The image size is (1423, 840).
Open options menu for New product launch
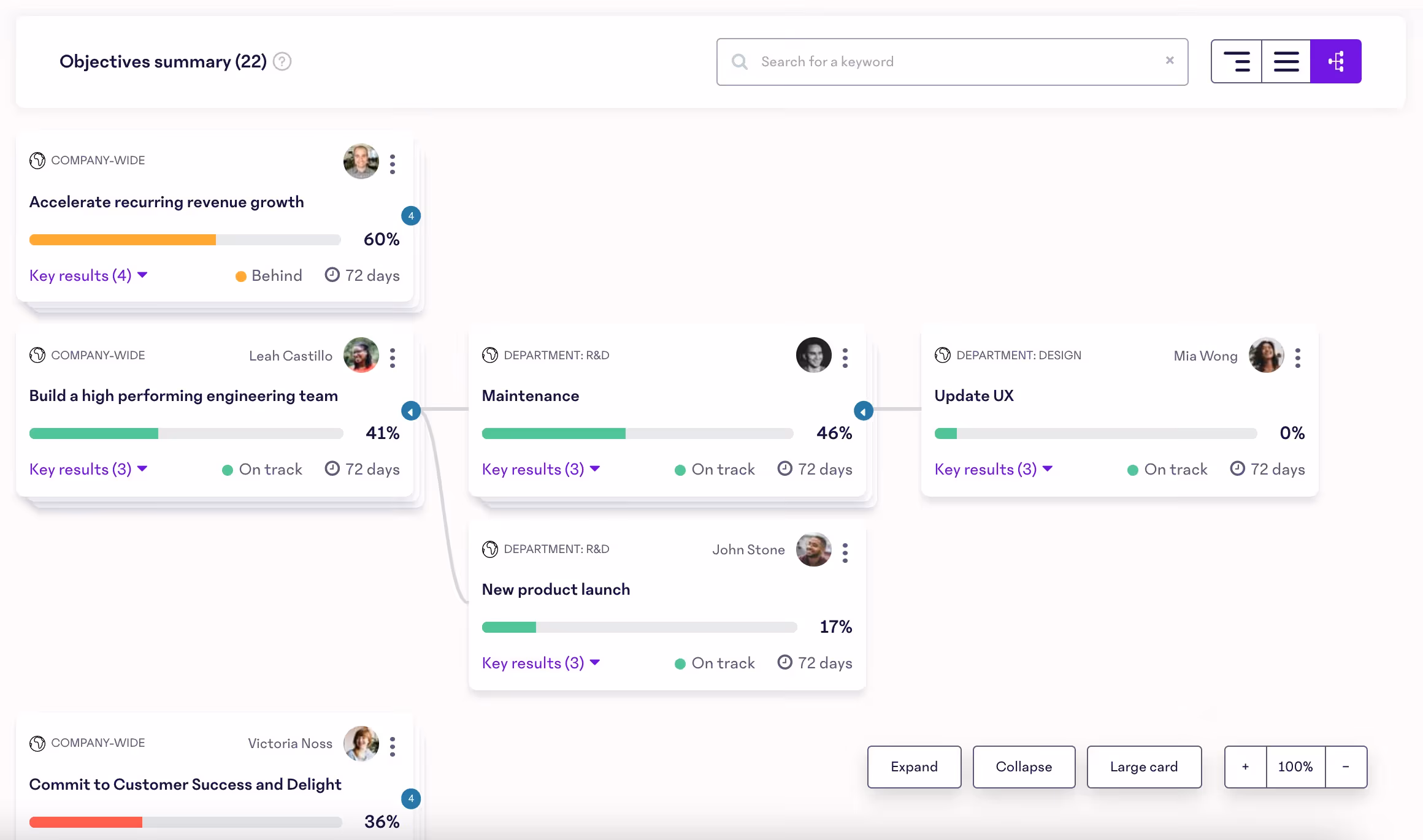(845, 552)
